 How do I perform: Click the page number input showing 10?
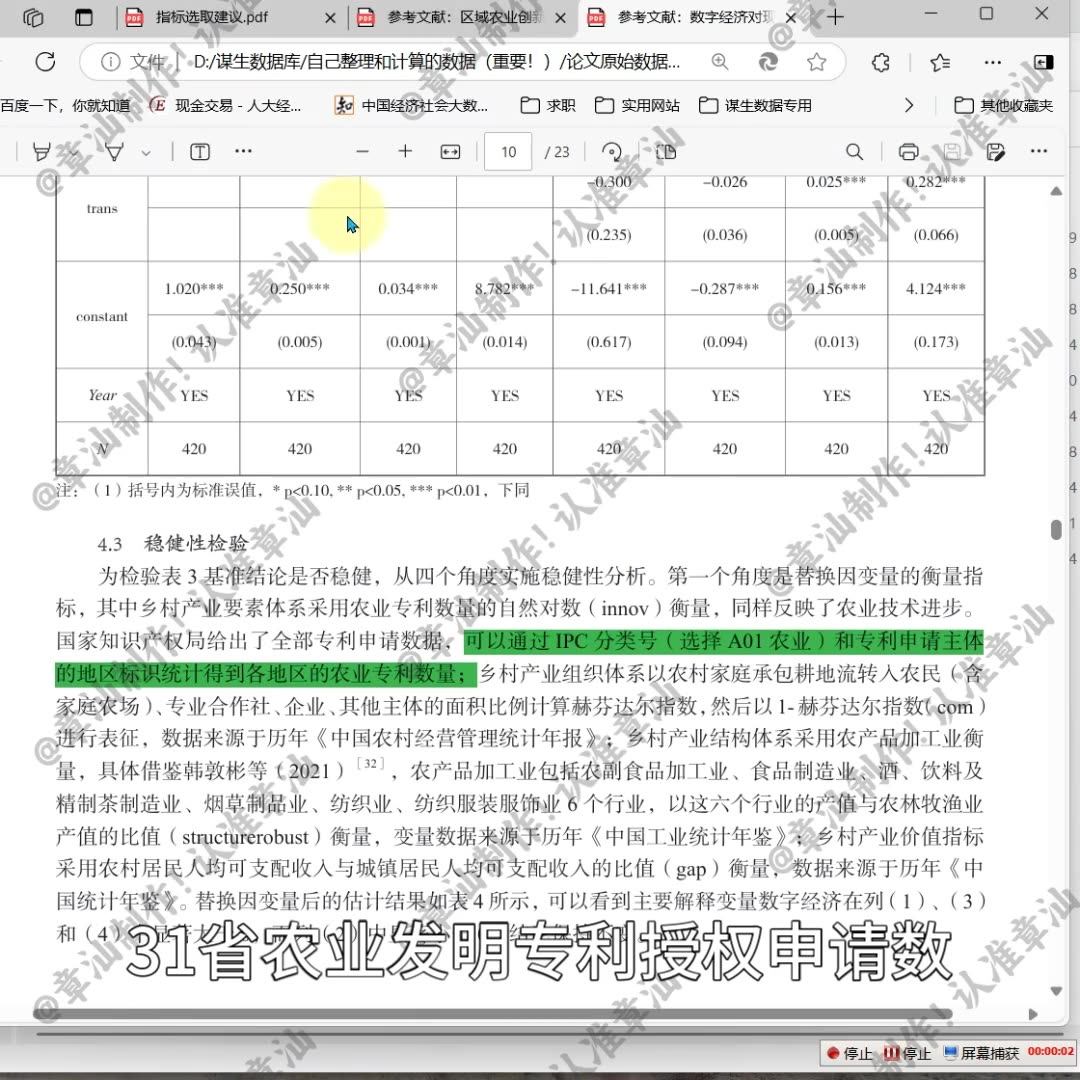pos(507,151)
